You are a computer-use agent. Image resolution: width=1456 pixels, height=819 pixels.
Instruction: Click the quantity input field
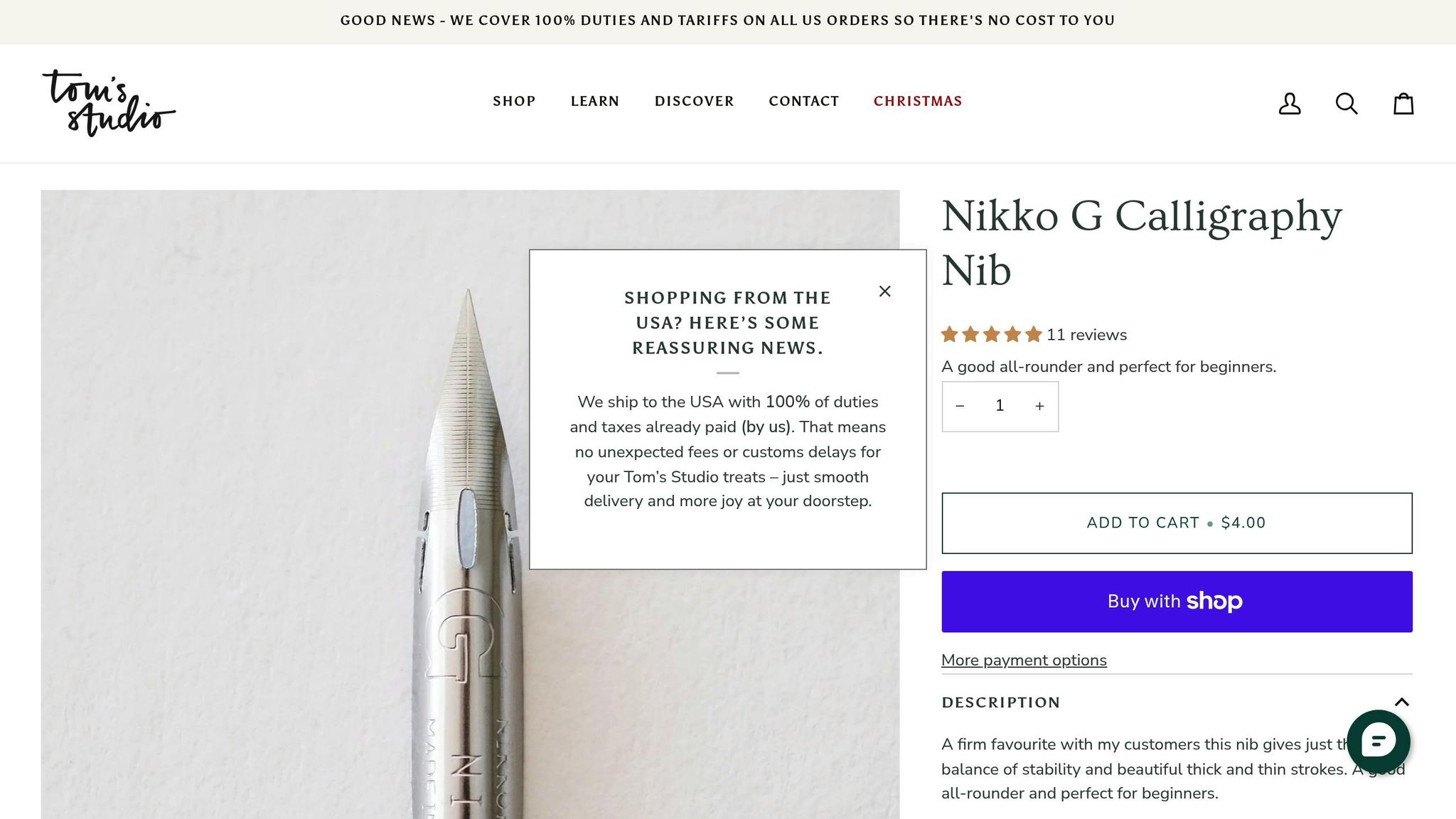(x=1000, y=405)
